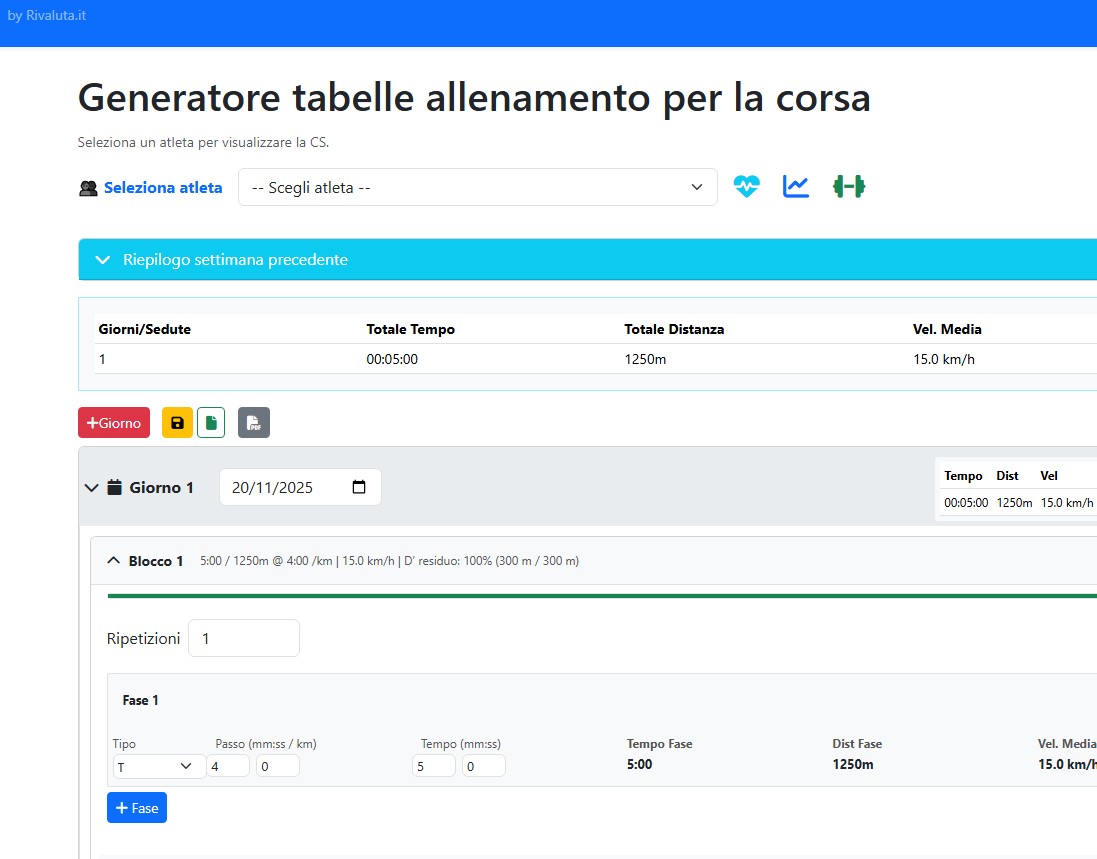
Task: Click the green document export icon
Action: 211,422
